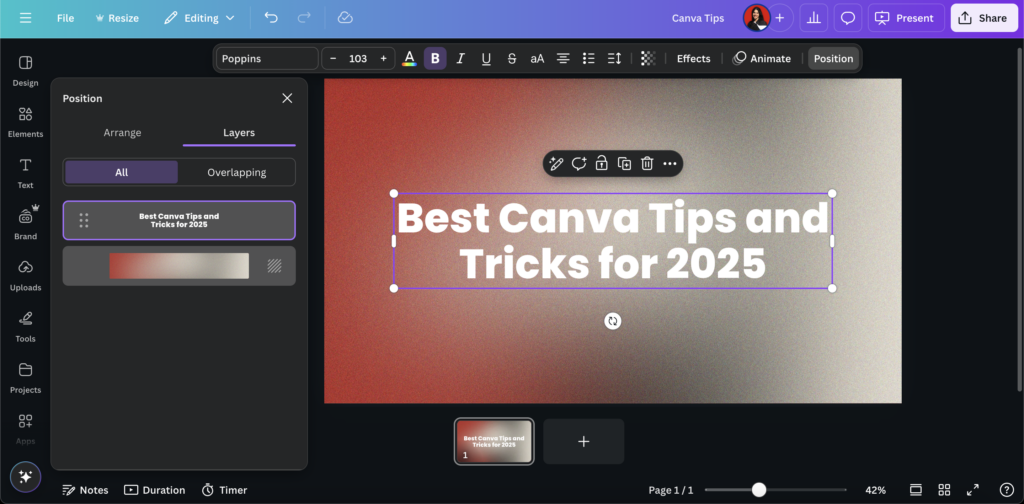
Task: Toggle bold formatting
Action: pos(435,59)
